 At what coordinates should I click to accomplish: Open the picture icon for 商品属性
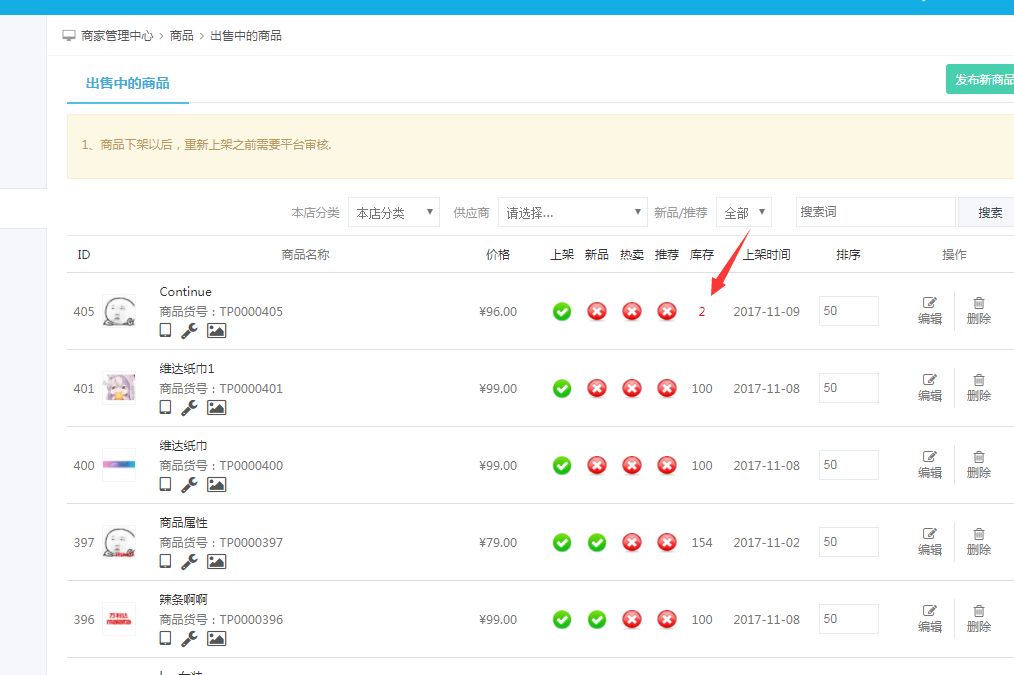click(x=216, y=561)
